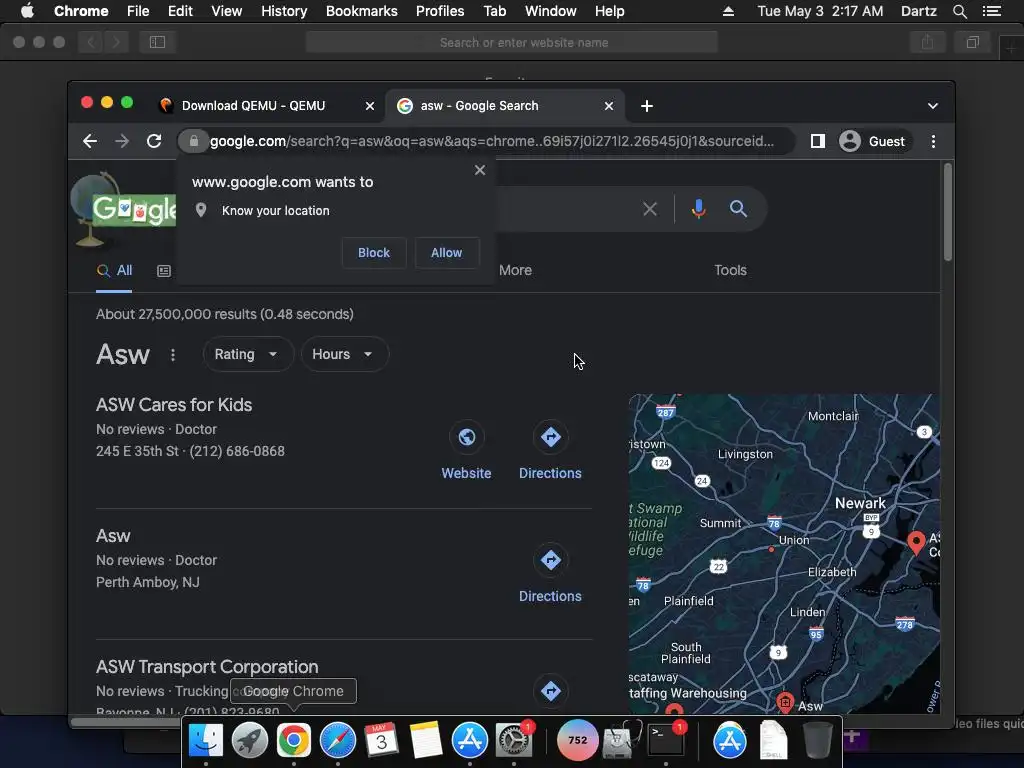Open search Tools
Screen dimensions: 1024x768
[730, 270]
